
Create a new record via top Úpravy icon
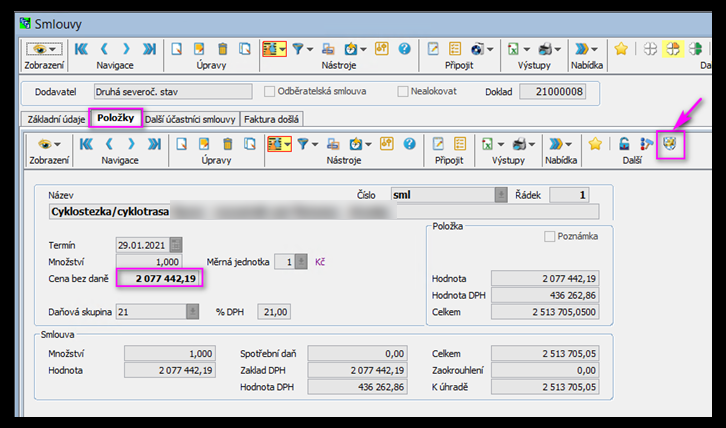(x=177, y=48)
